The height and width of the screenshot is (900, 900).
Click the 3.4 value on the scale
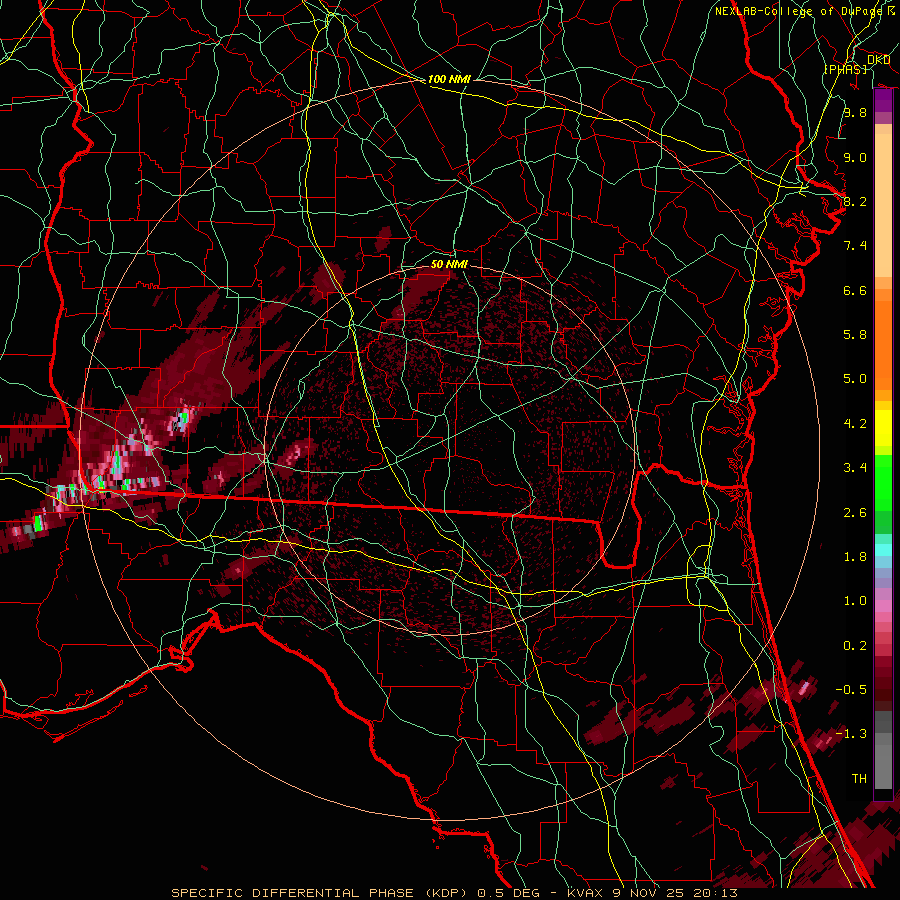855,468
